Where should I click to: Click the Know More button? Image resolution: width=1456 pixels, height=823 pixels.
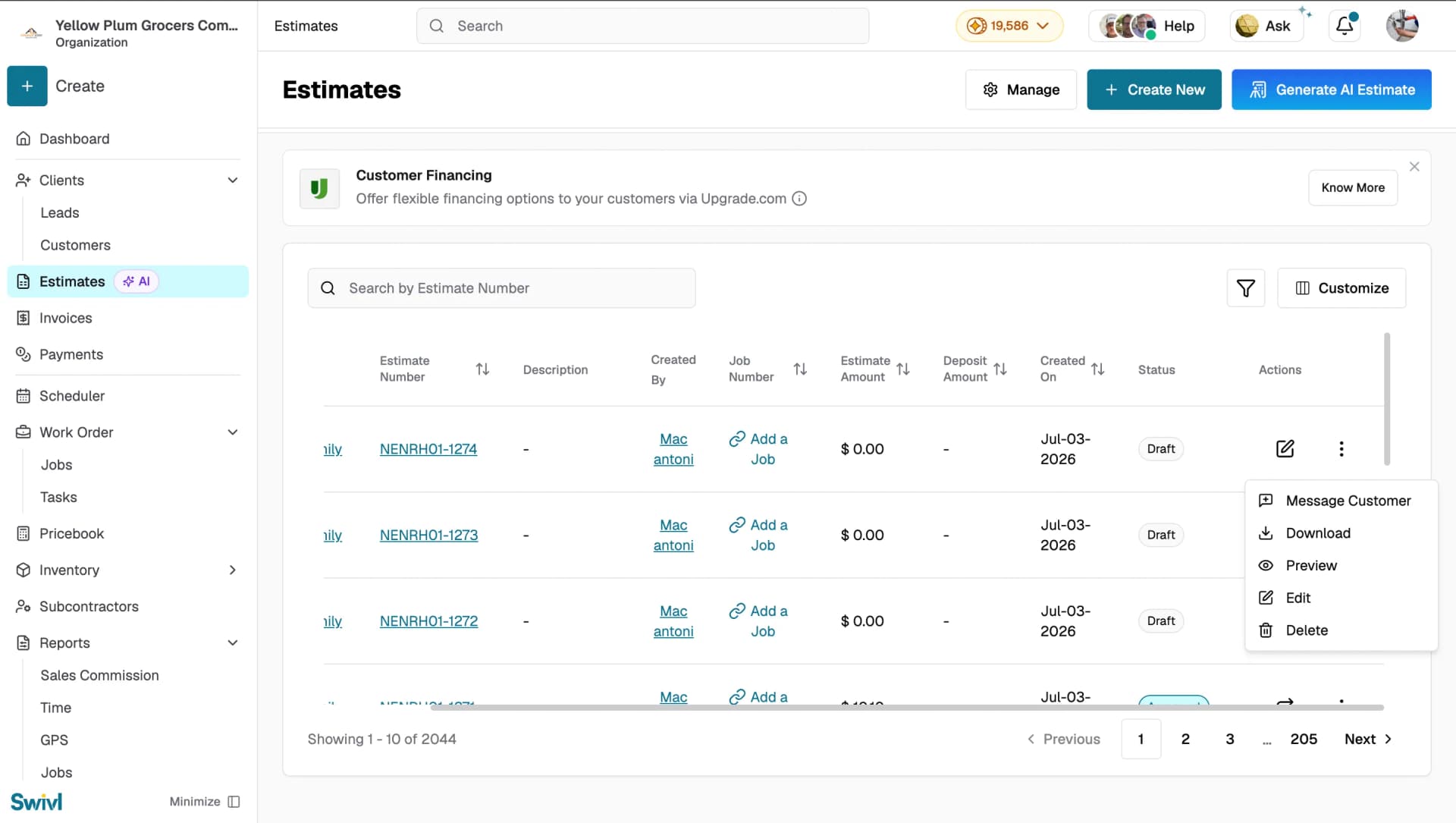[x=1353, y=187]
